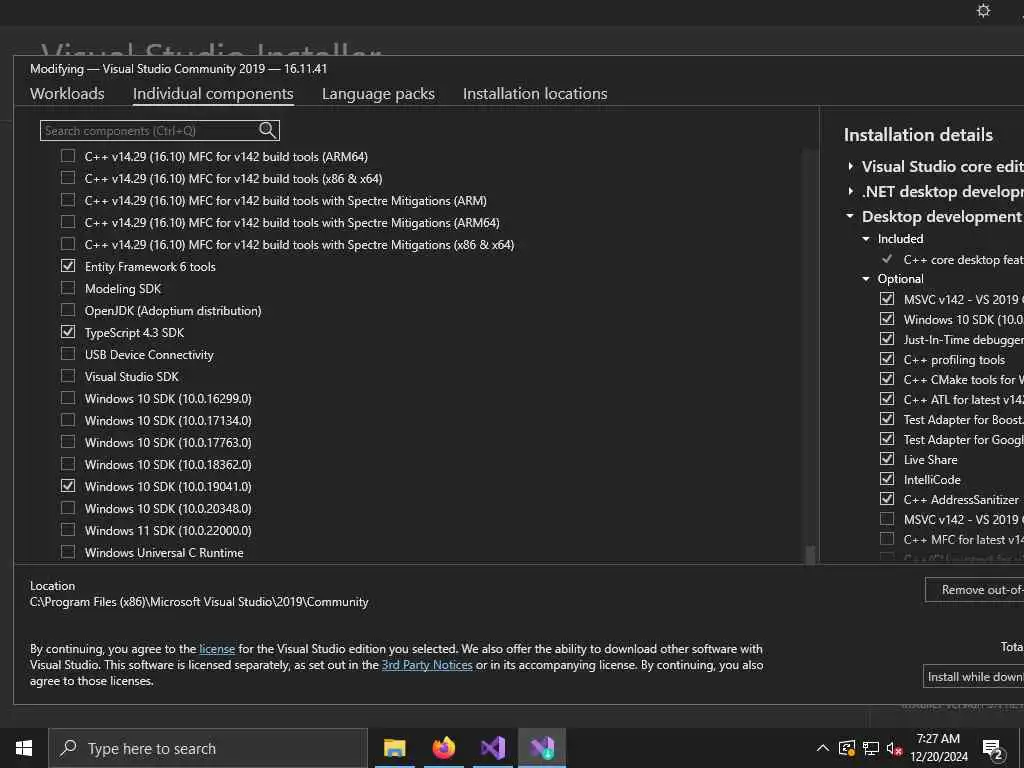Uncheck C++ AddressSanitizer option

(x=887, y=499)
